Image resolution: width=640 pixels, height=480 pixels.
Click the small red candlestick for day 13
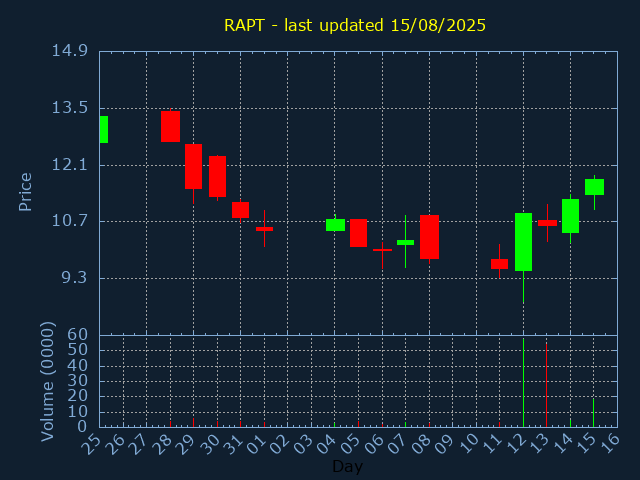tap(547, 223)
